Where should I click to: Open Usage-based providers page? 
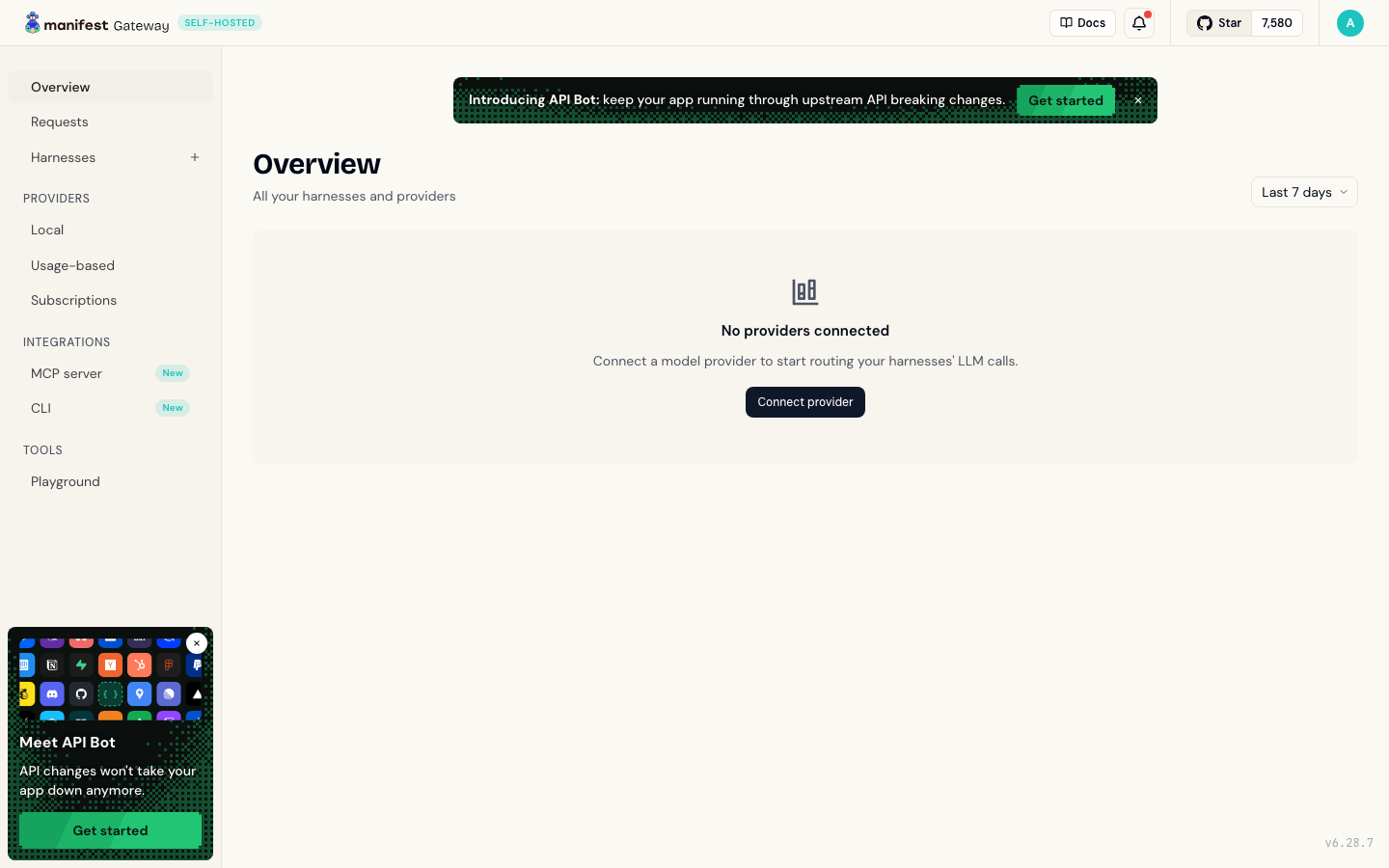(x=110, y=265)
